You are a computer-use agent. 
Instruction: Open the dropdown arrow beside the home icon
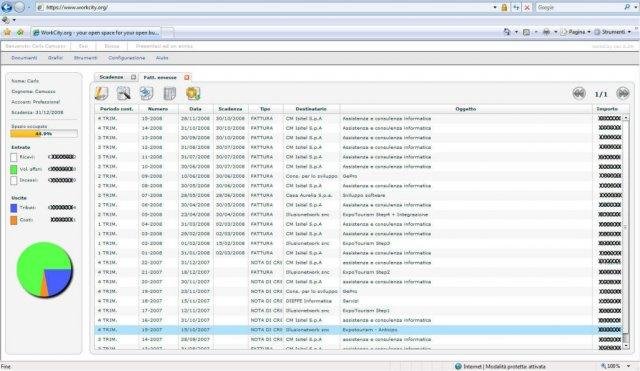516,32
